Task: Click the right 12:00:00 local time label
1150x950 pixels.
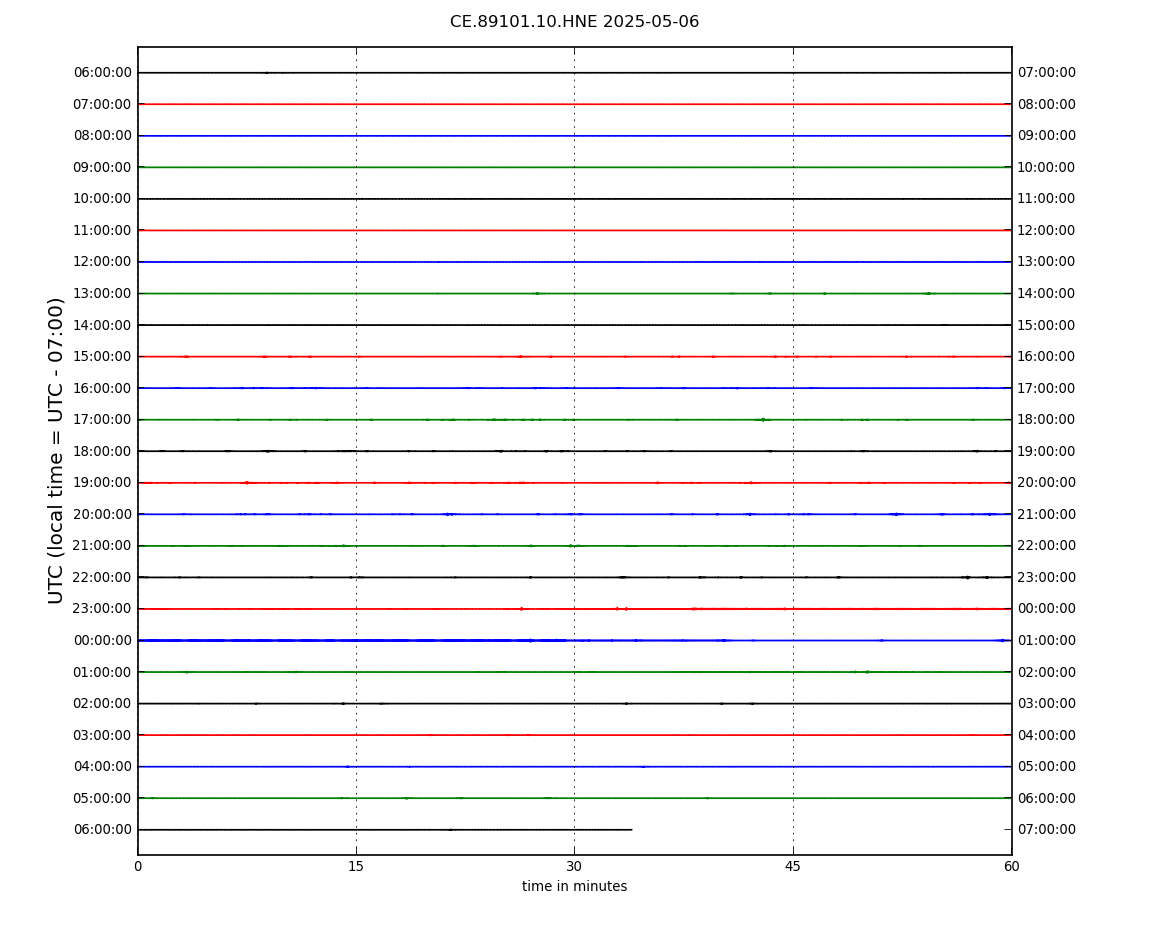Action: coord(1047,230)
